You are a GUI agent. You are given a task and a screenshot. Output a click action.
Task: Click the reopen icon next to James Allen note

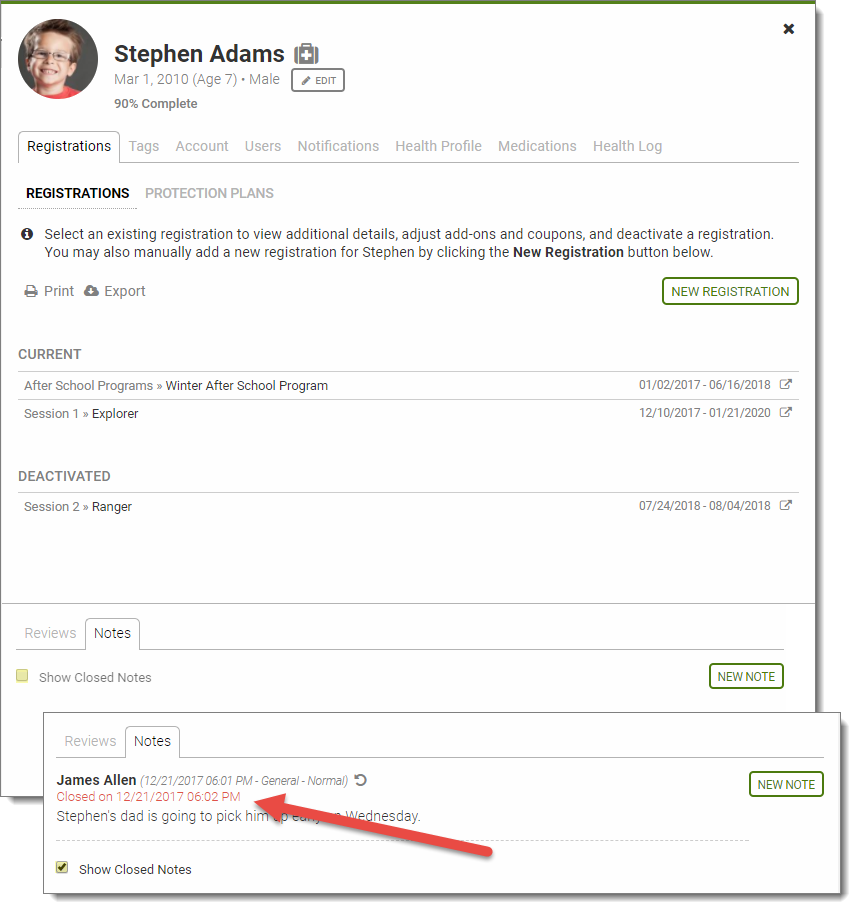(361, 780)
